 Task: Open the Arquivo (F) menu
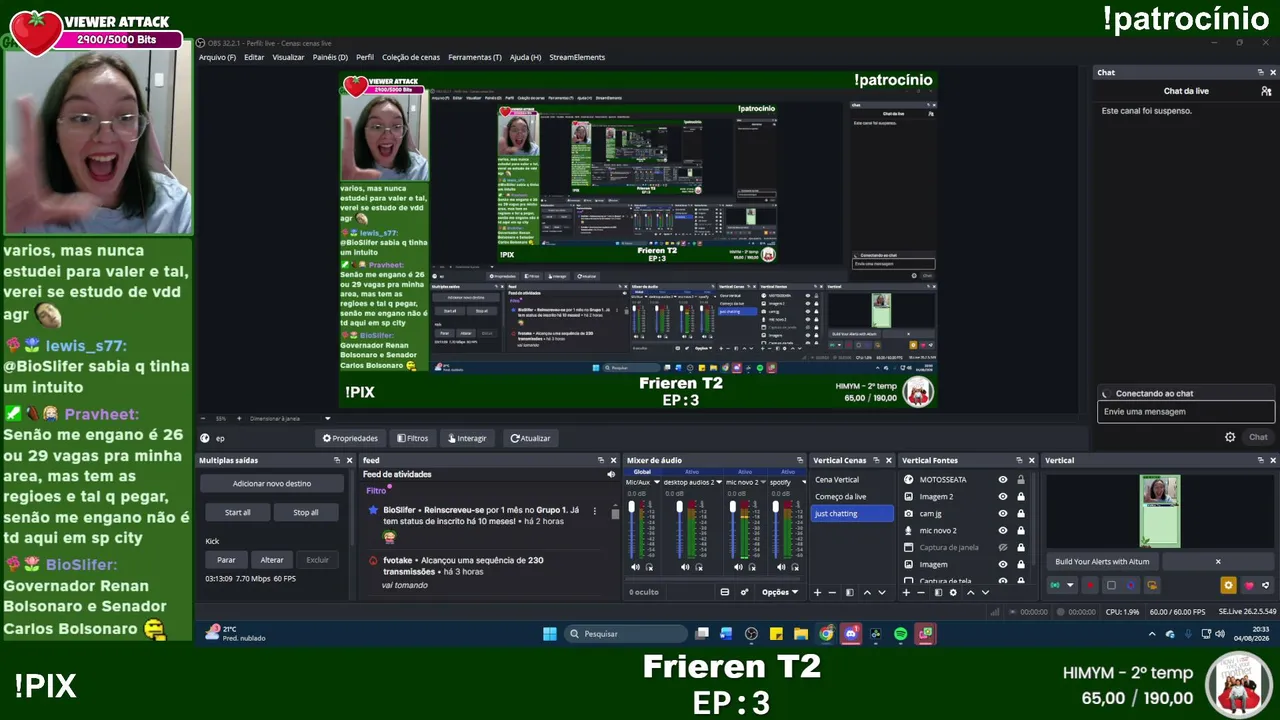(x=217, y=57)
